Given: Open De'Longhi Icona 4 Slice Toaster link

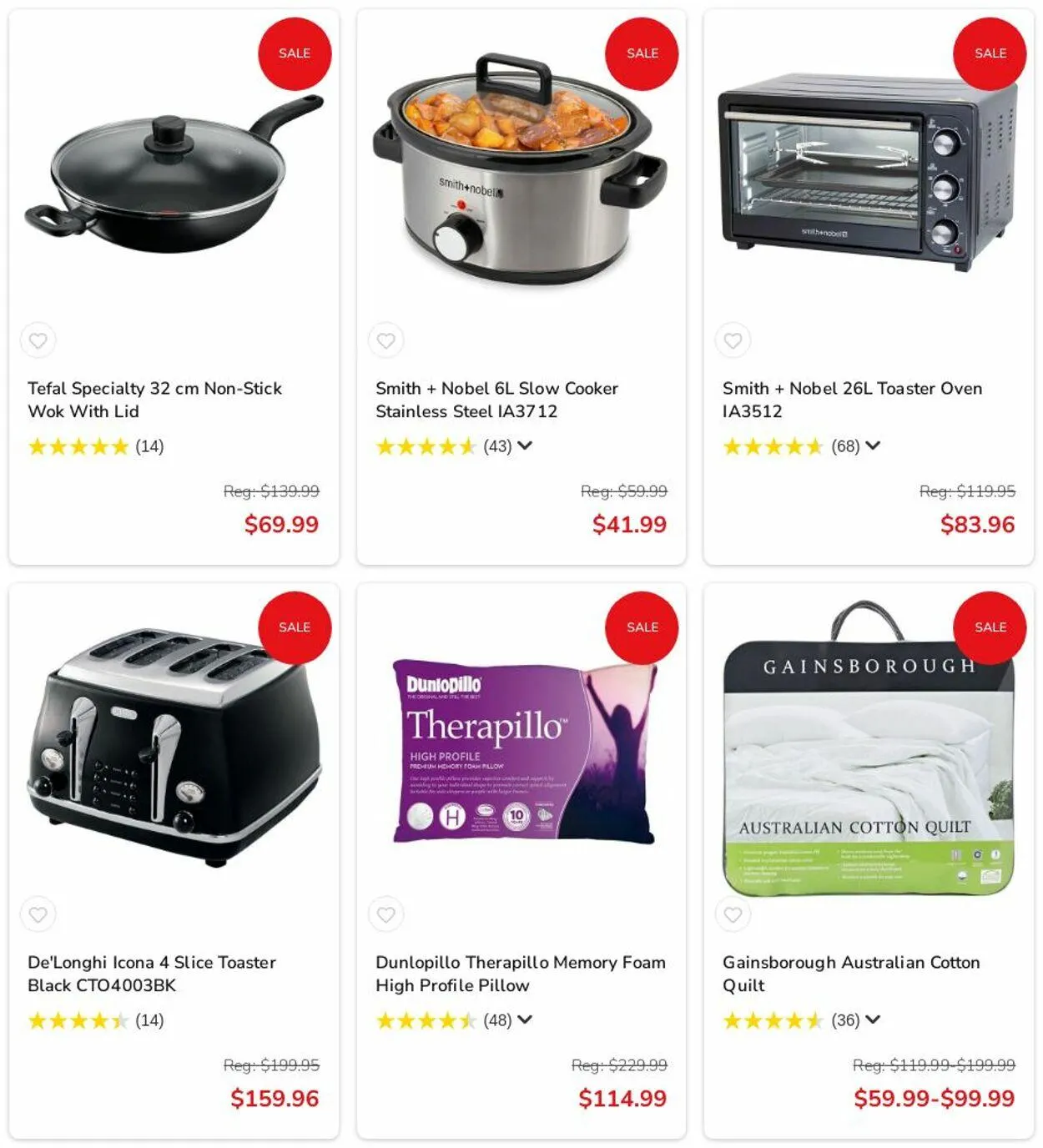Looking at the screenshot, I should [151, 974].
